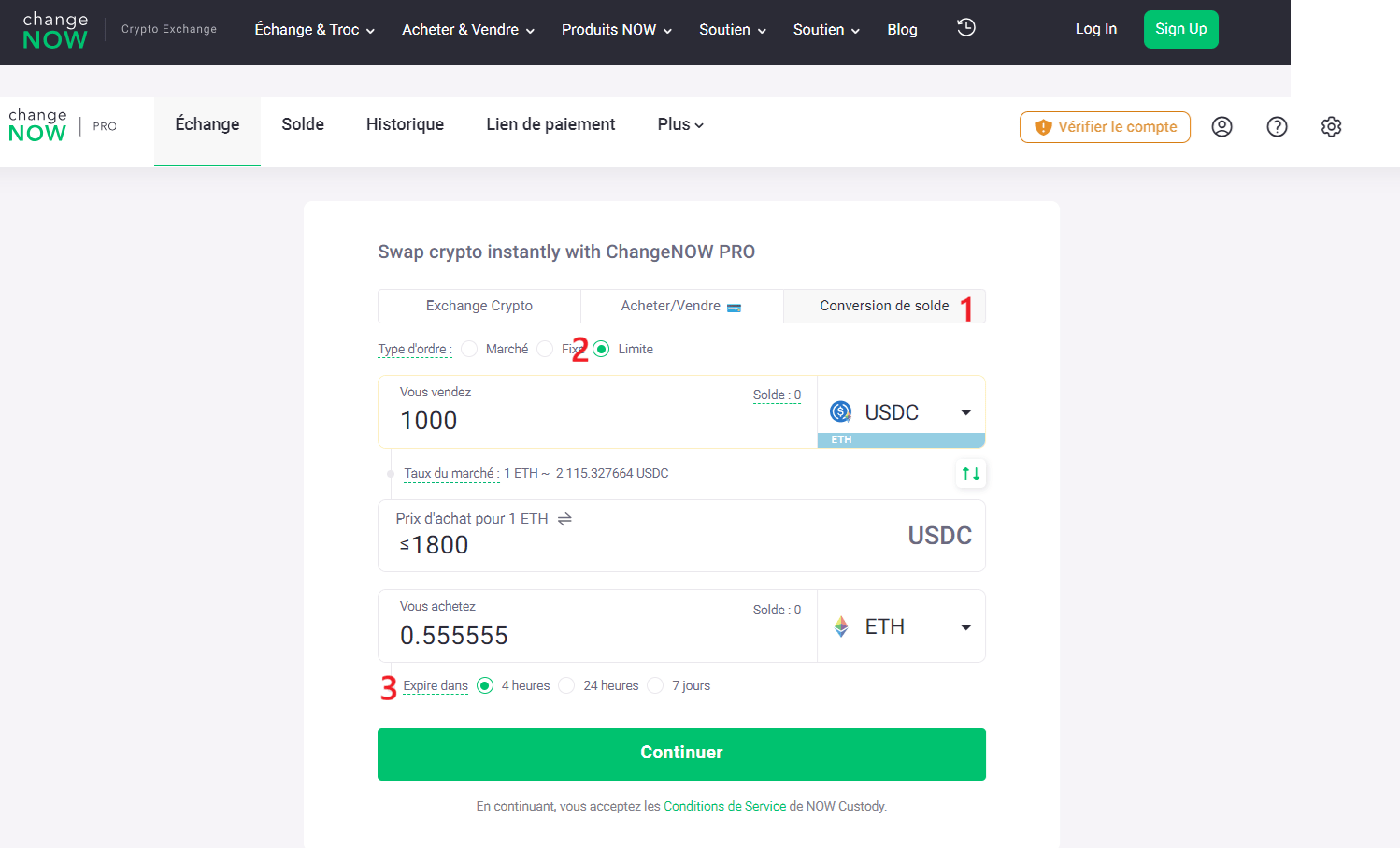This screenshot has height=848, width=1400.
Task: Switch to the Exchange Crypto tab
Action: coord(479,306)
